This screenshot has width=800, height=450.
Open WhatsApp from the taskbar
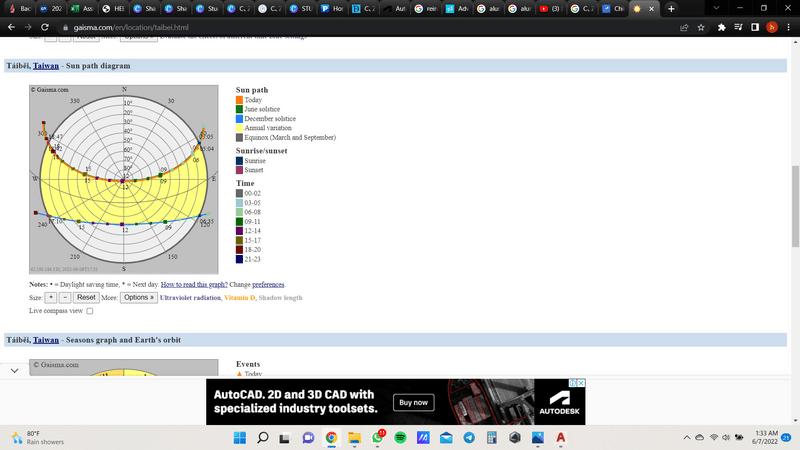378,437
